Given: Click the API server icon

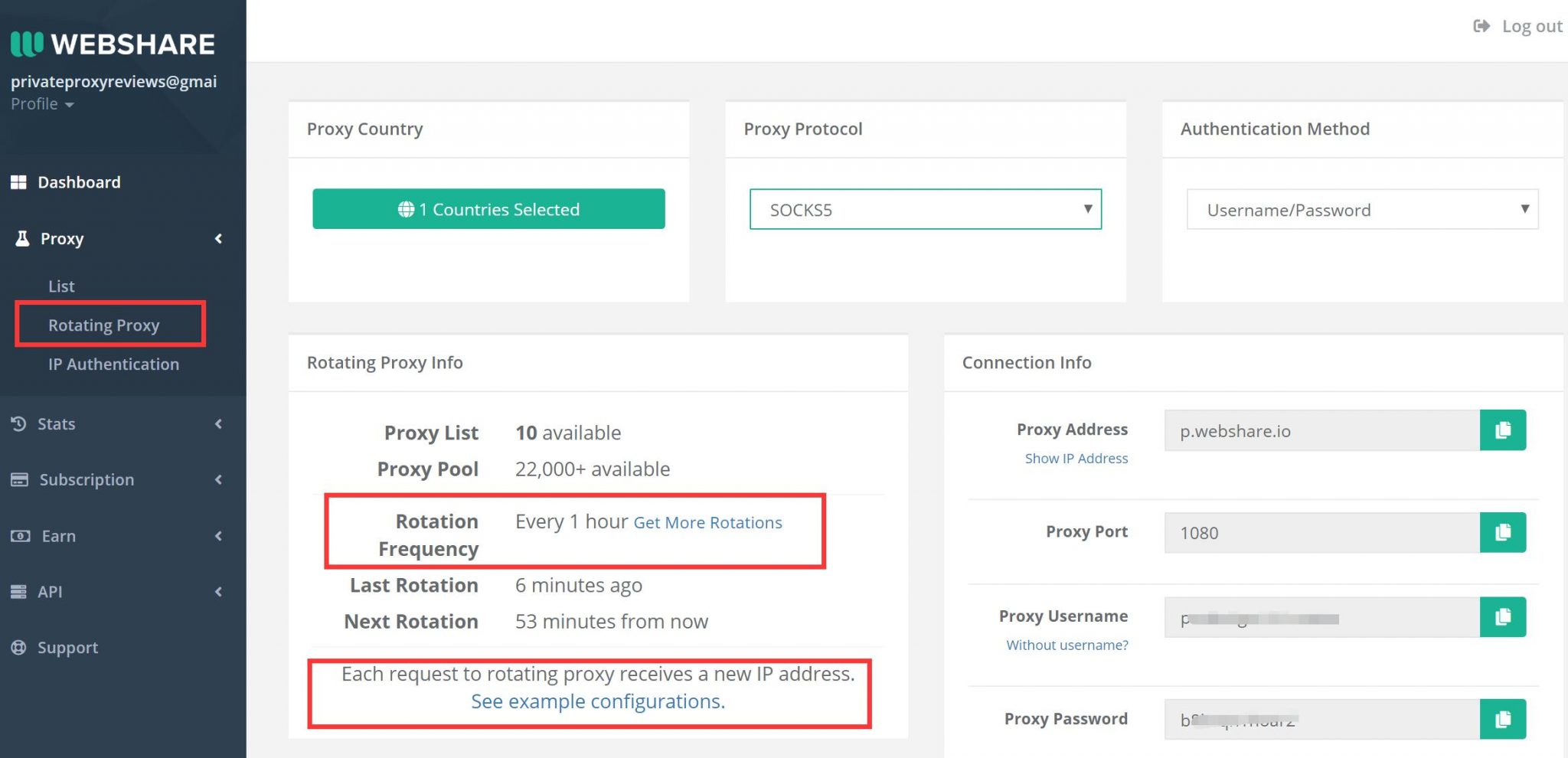Looking at the screenshot, I should 18,592.
